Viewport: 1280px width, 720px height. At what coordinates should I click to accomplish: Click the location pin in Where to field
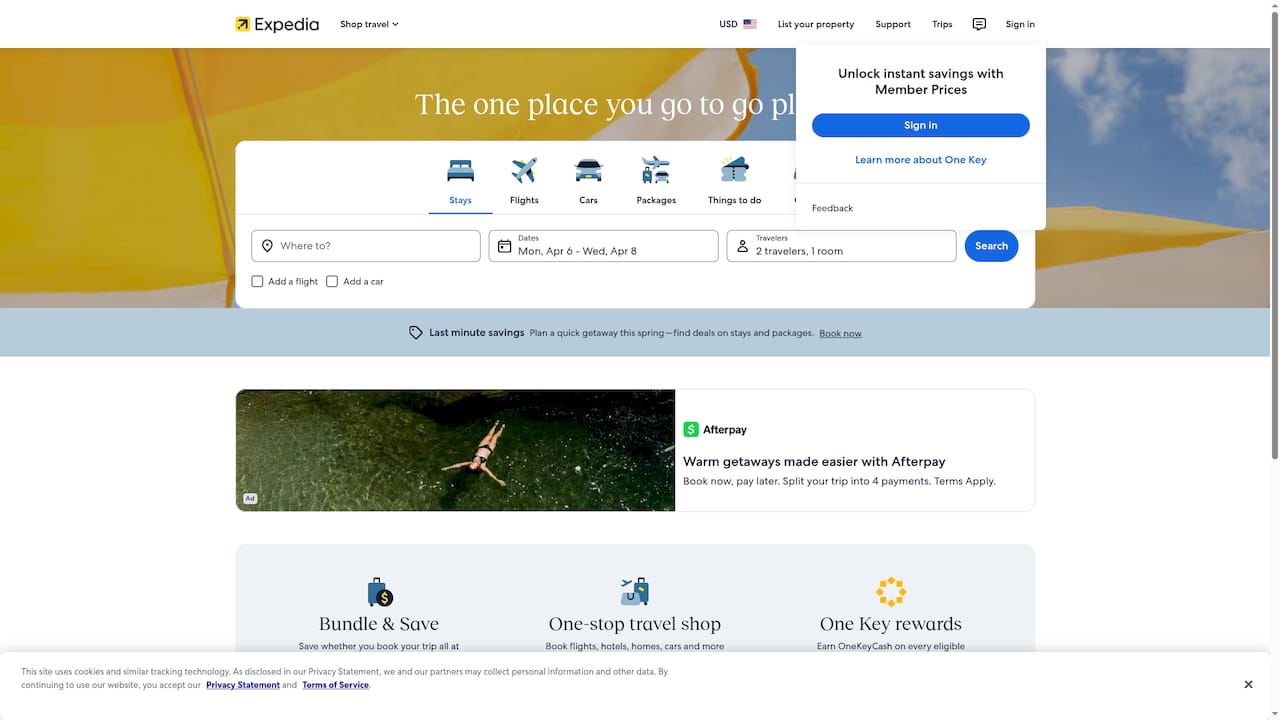[267, 245]
